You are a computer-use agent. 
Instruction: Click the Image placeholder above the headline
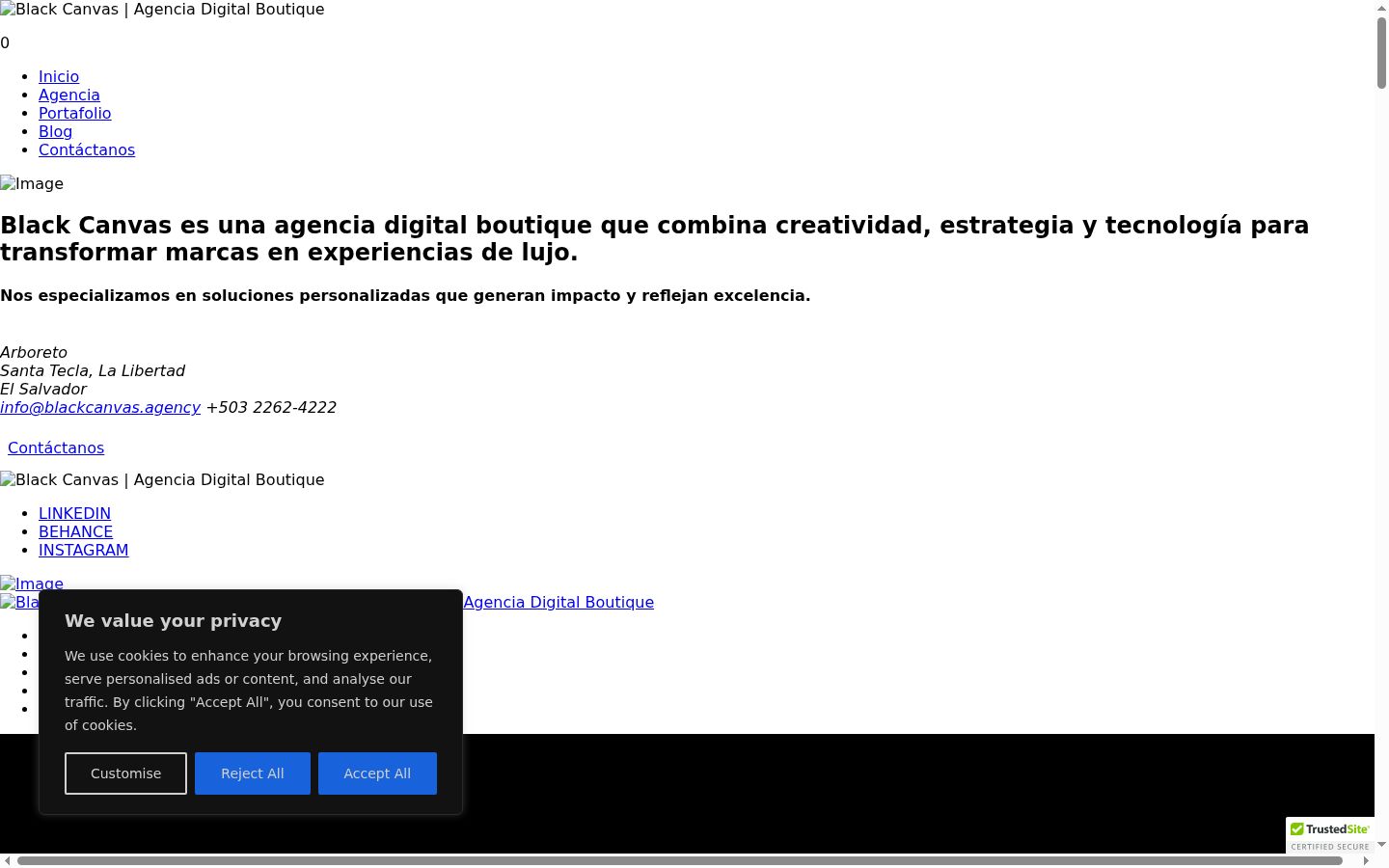[x=32, y=183]
